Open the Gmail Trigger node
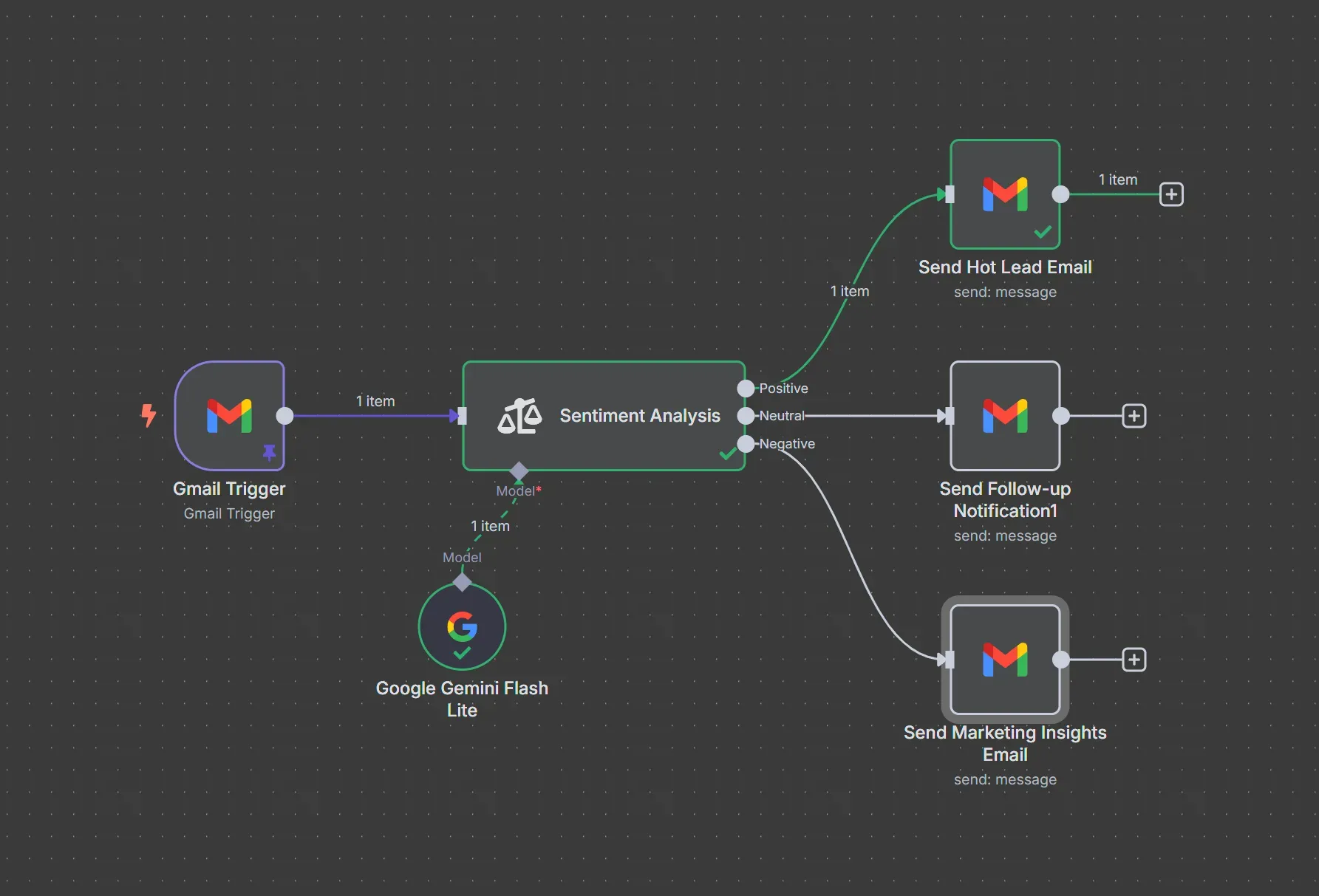Image resolution: width=1319 pixels, height=896 pixels. [x=229, y=416]
